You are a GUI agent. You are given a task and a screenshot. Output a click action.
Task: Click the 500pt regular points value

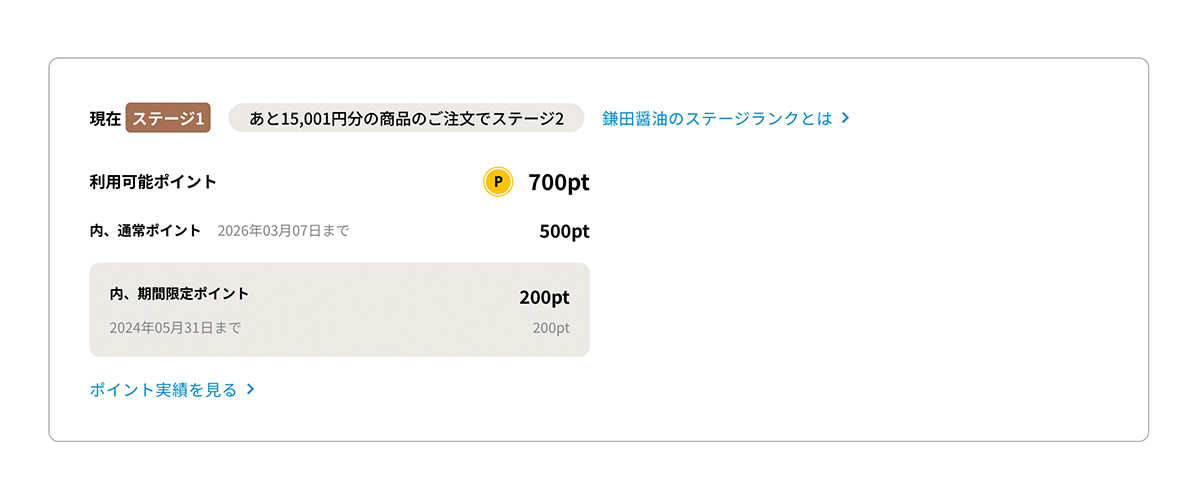pos(564,231)
